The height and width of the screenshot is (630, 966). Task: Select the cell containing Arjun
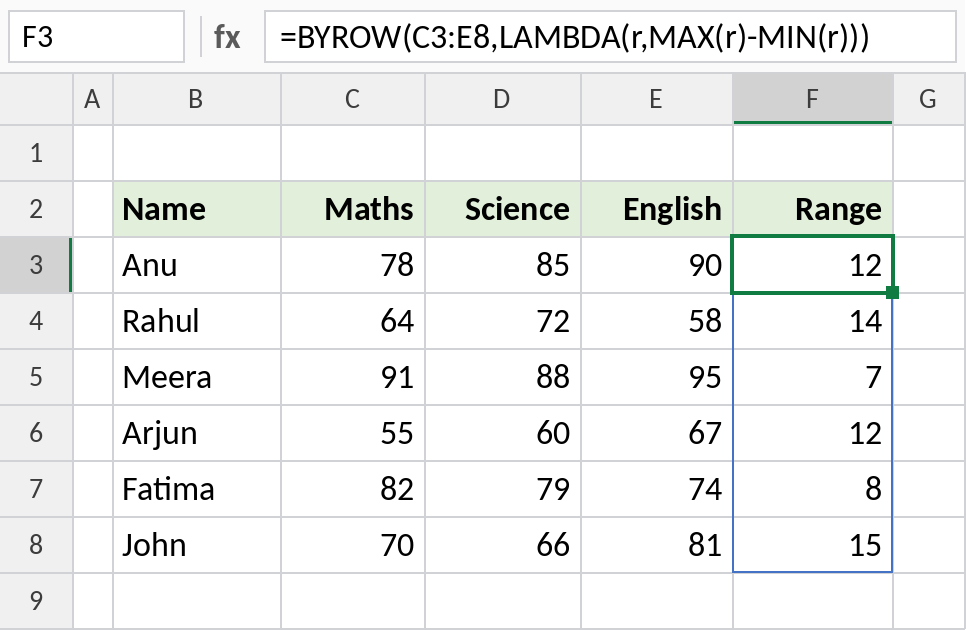pos(197,433)
